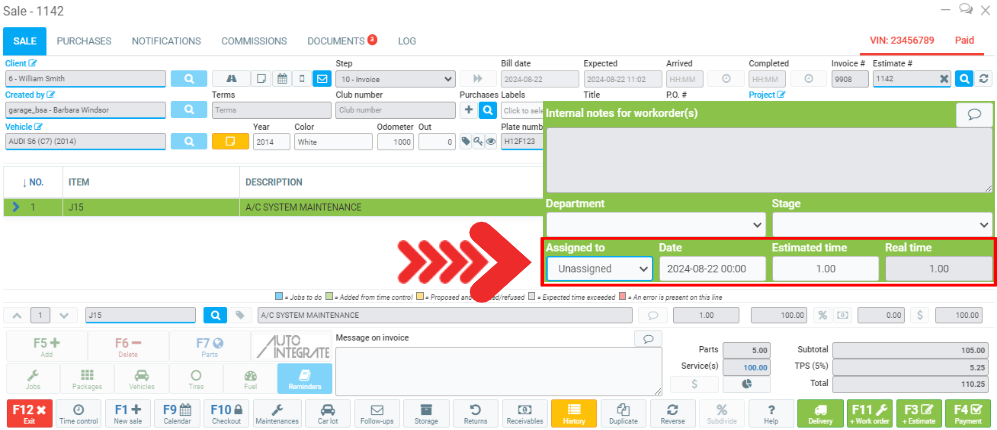Image resolution: width=997 pixels, height=430 pixels.
Task: Open the Stage dropdown
Action: coord(881,223)
